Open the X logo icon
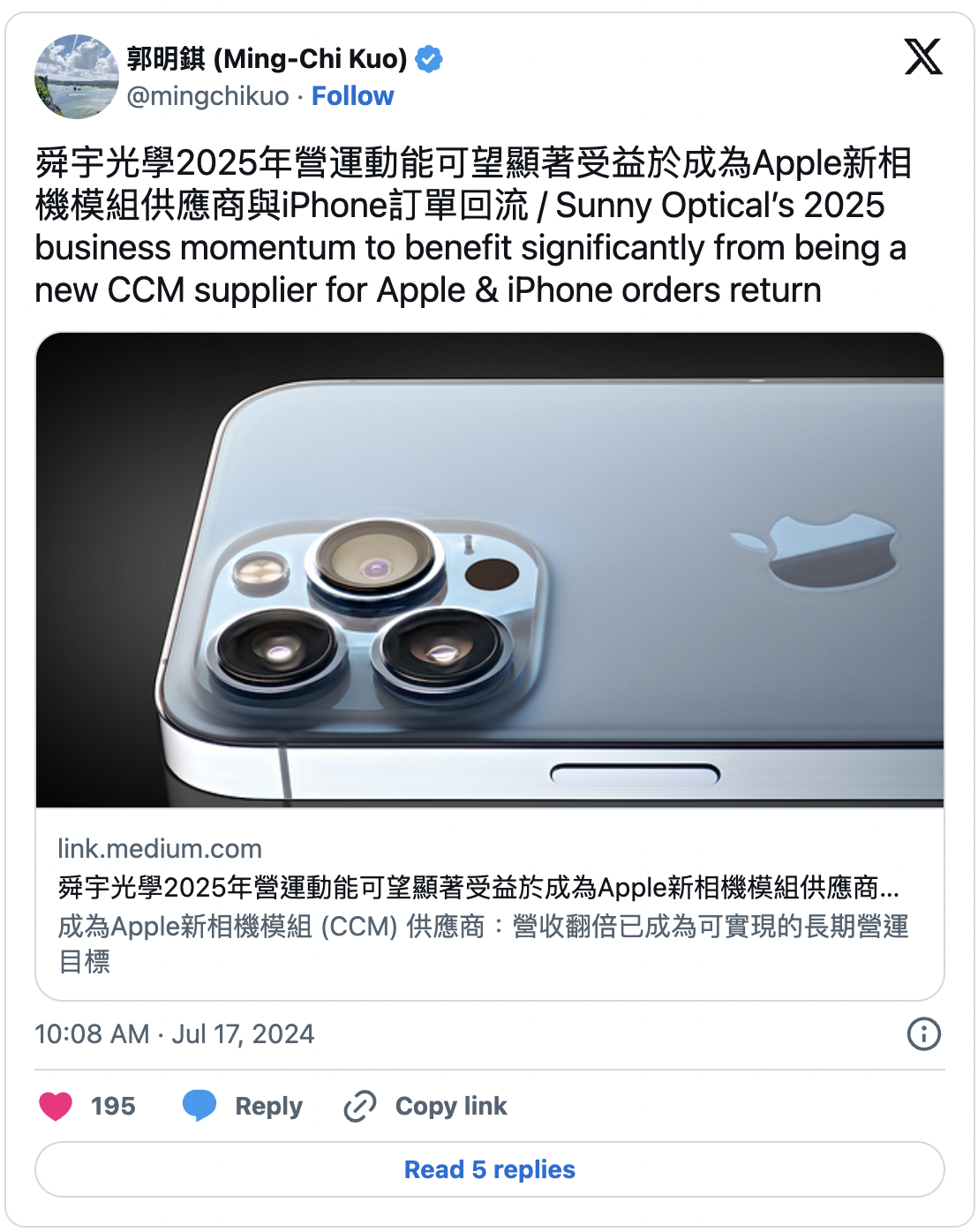The width and height of the screenshot is (978, 1232). coord(923,57)
